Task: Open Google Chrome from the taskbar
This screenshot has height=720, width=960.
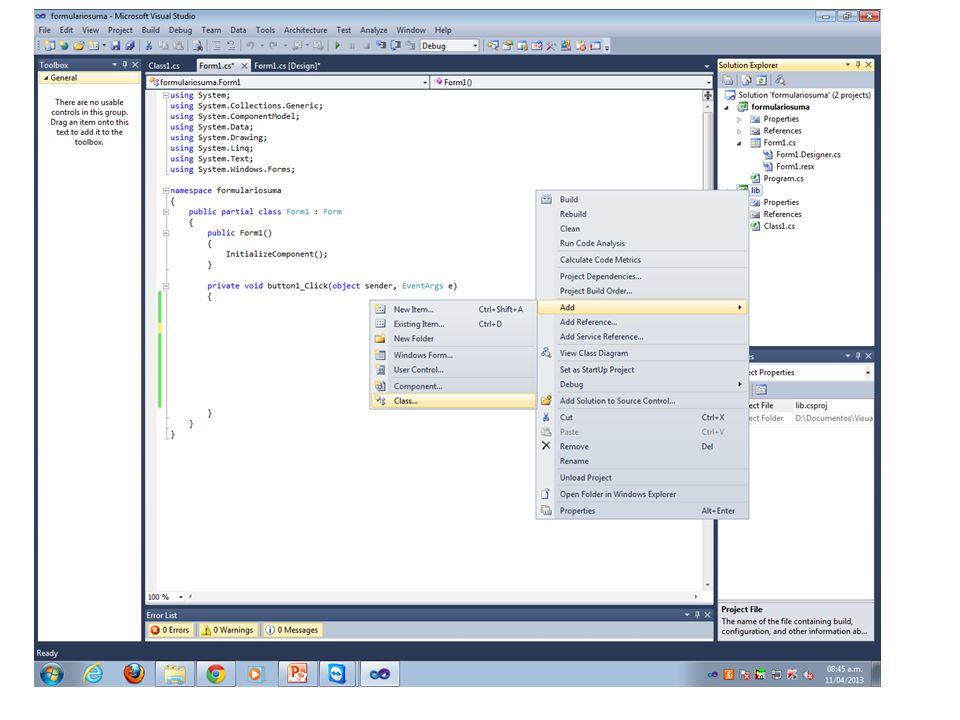Action: tap(215, 674)
